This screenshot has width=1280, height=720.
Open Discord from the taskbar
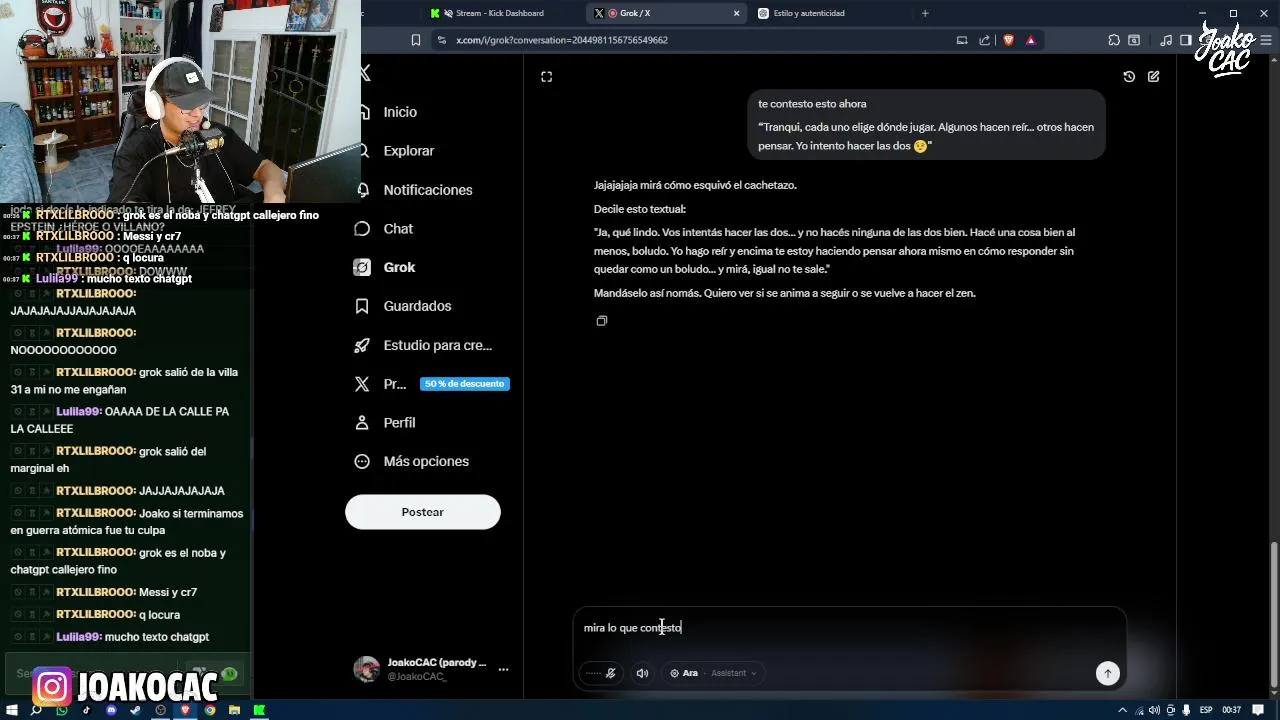pyautogui.click(x=111, y=710)
